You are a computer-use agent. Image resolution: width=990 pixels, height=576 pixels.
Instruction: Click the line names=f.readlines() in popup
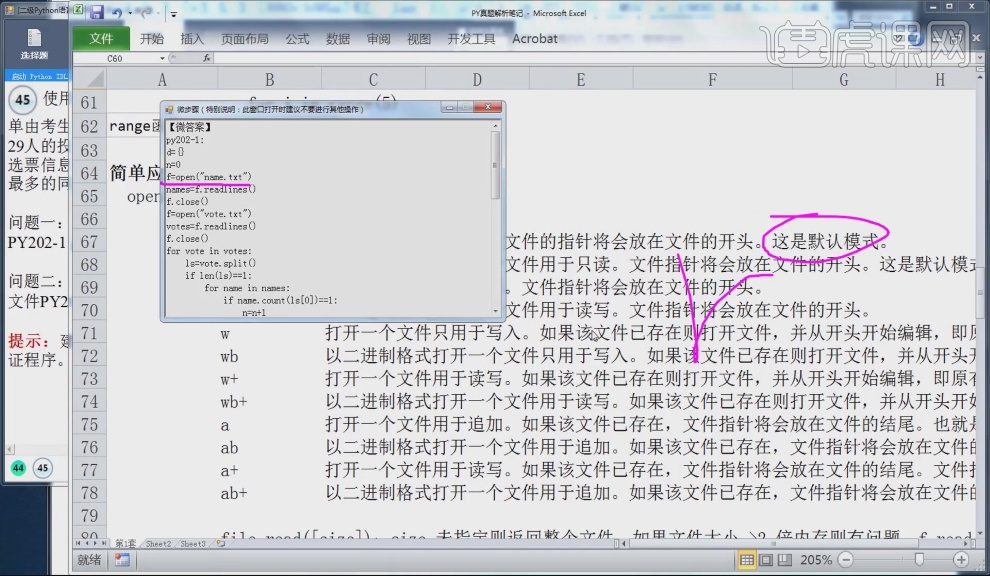211,189
